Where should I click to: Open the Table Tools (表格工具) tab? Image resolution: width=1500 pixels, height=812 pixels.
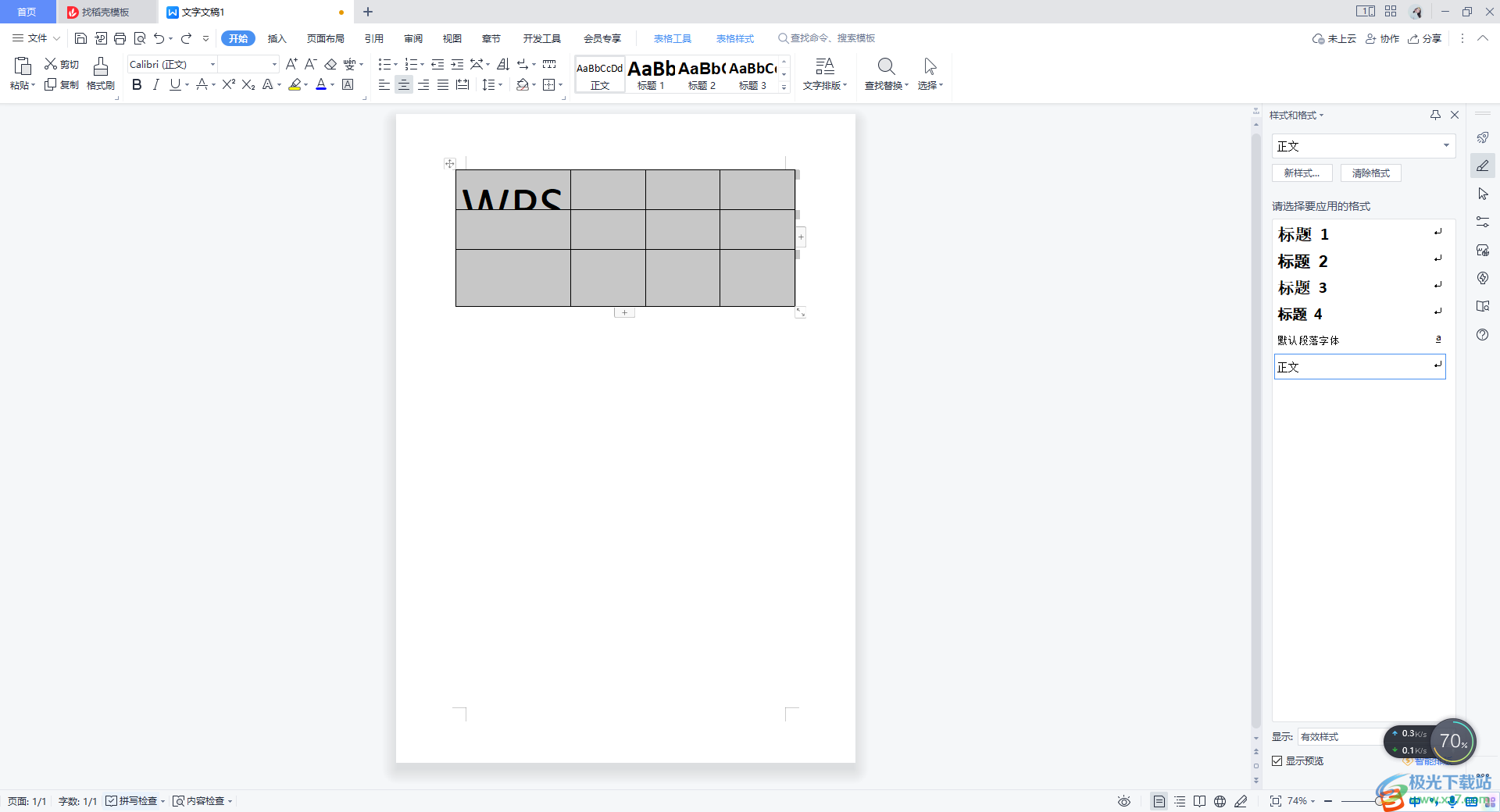point(673,38)
